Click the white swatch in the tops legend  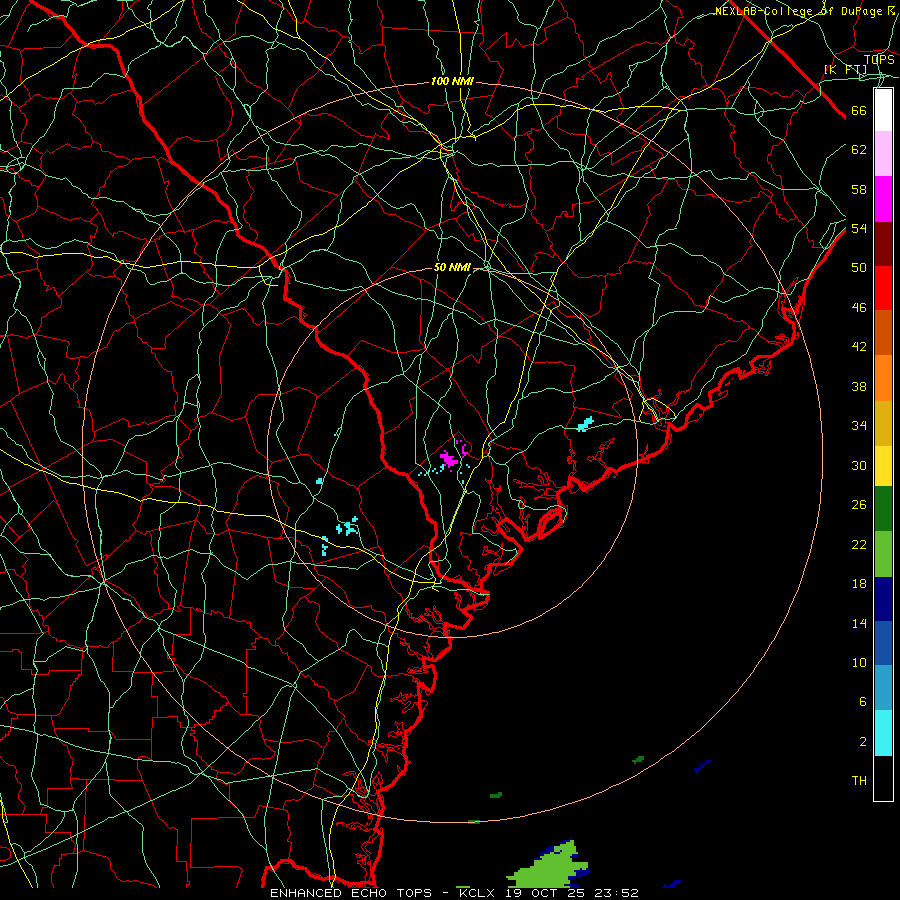[883, 110]
